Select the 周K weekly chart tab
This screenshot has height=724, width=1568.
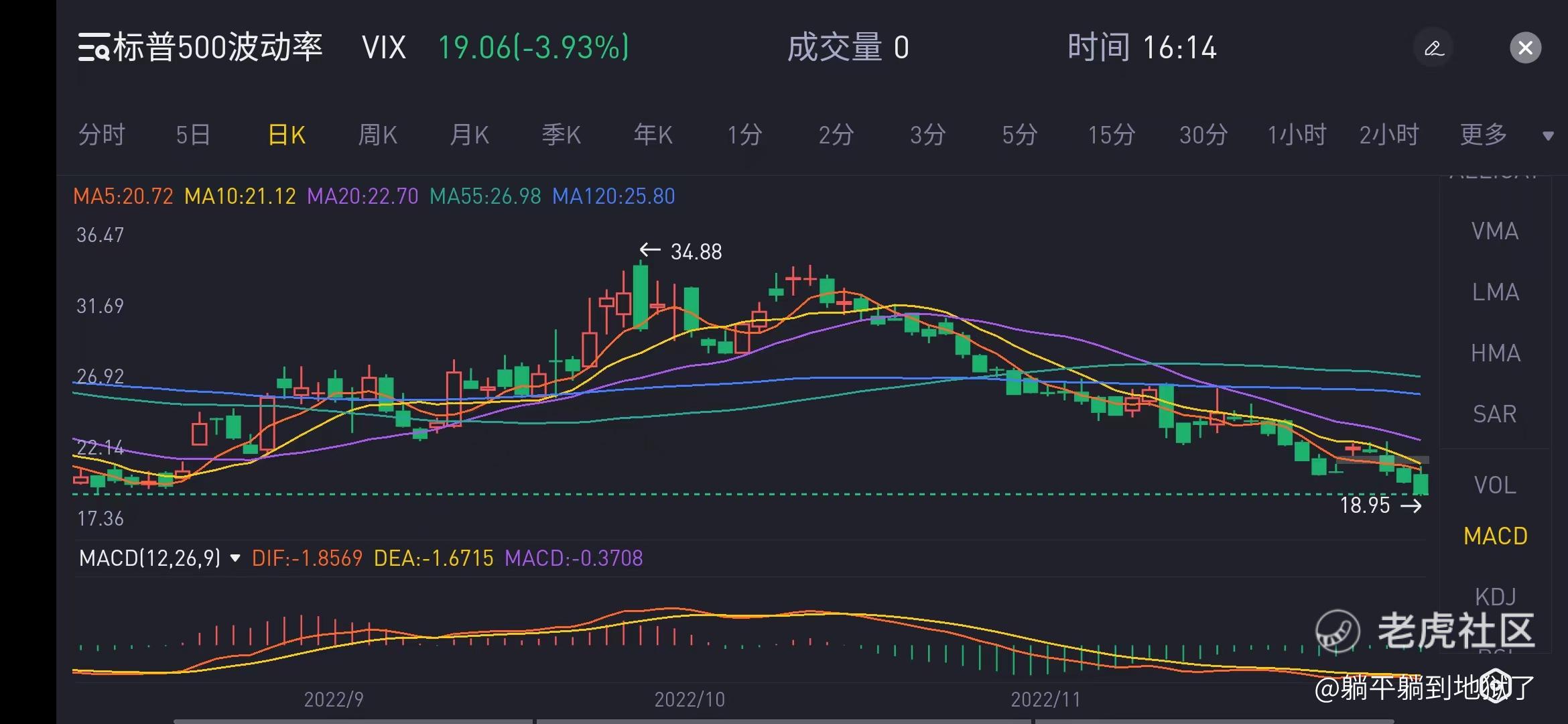(x=377, y=135)
